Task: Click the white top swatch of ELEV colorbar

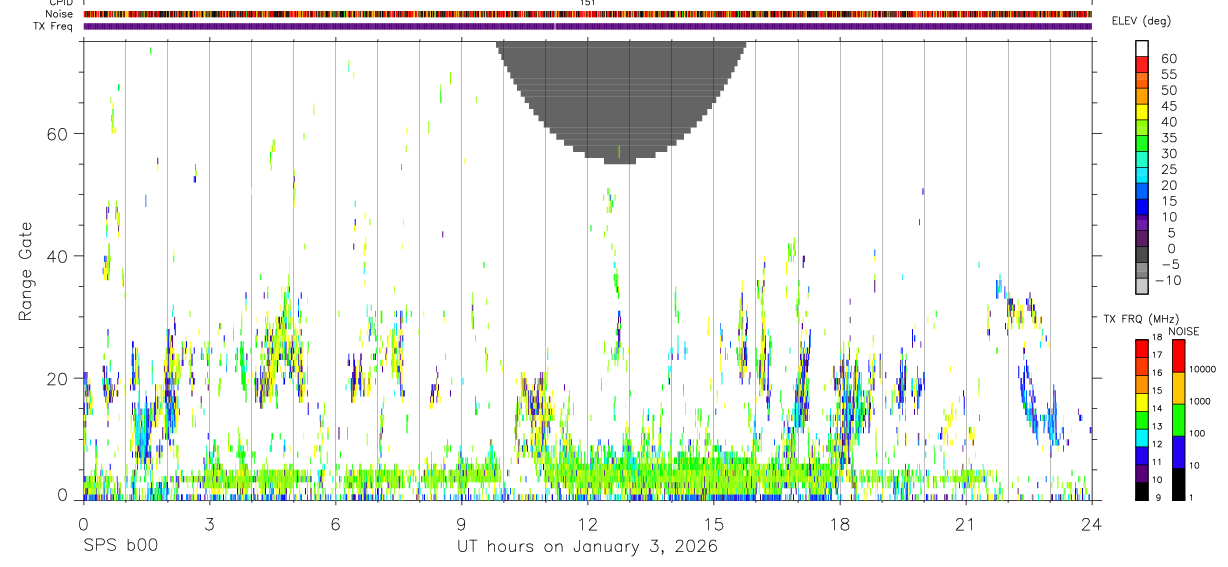Action: (x=1142, y=48)
